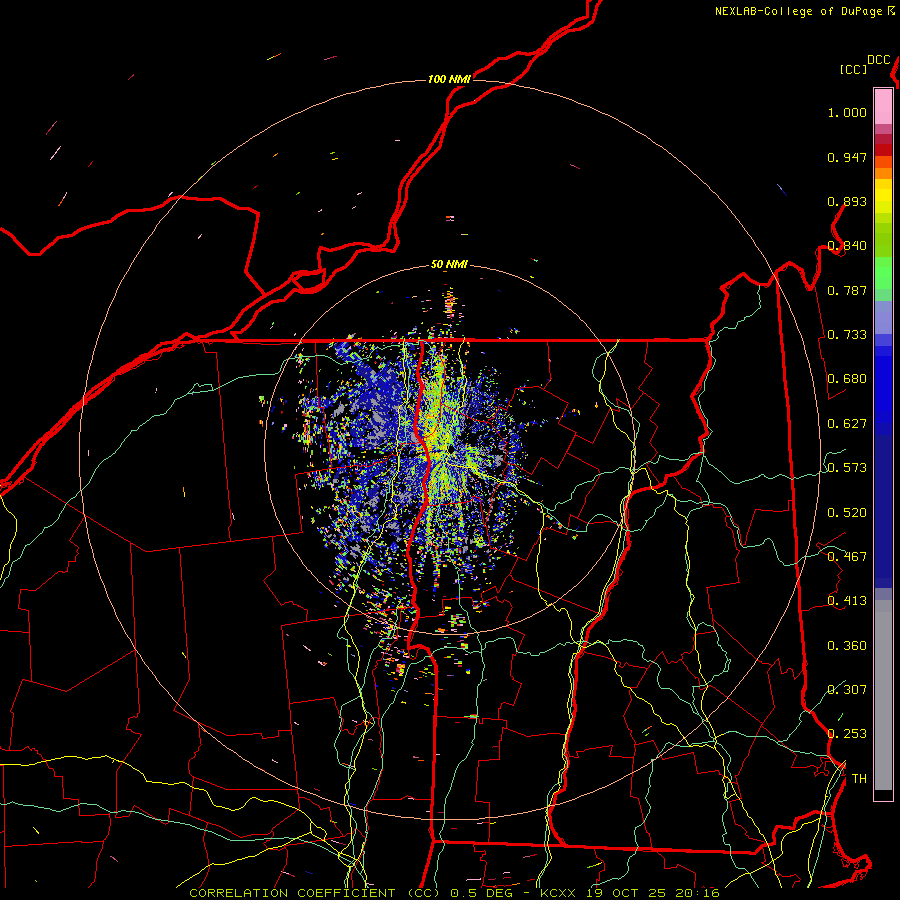The width and height of the screenshot is (900, 900).
Task: Click the 0.947 scale value
Action: 847,157
